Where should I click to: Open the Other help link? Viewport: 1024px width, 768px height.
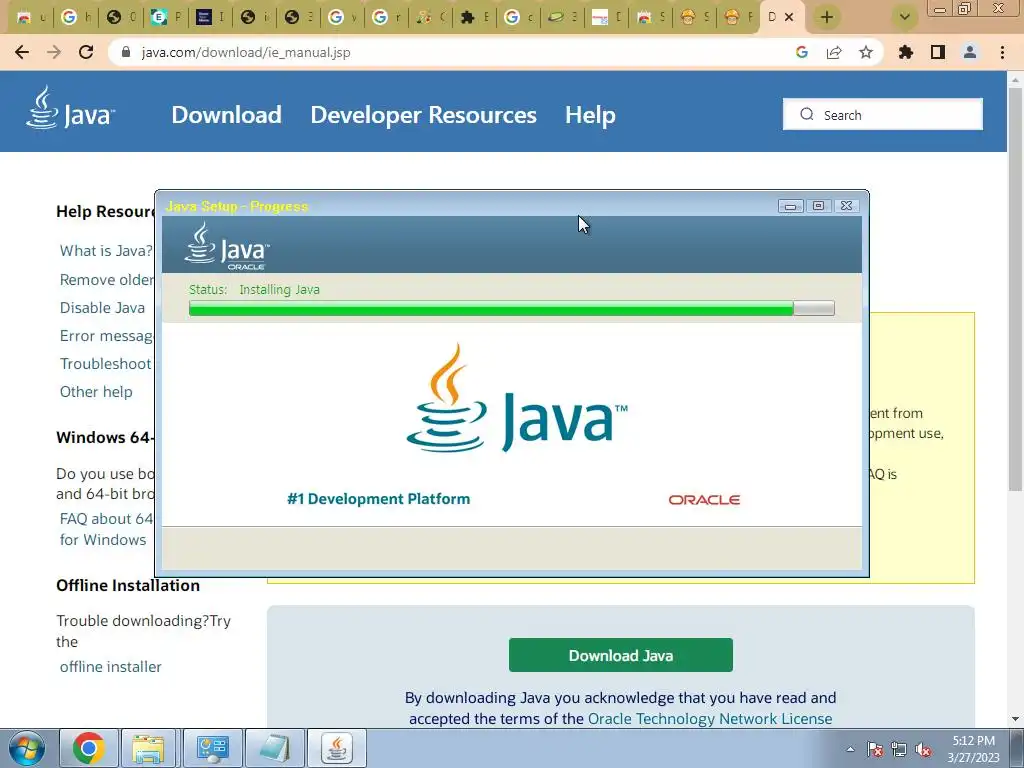pos(96,392)
